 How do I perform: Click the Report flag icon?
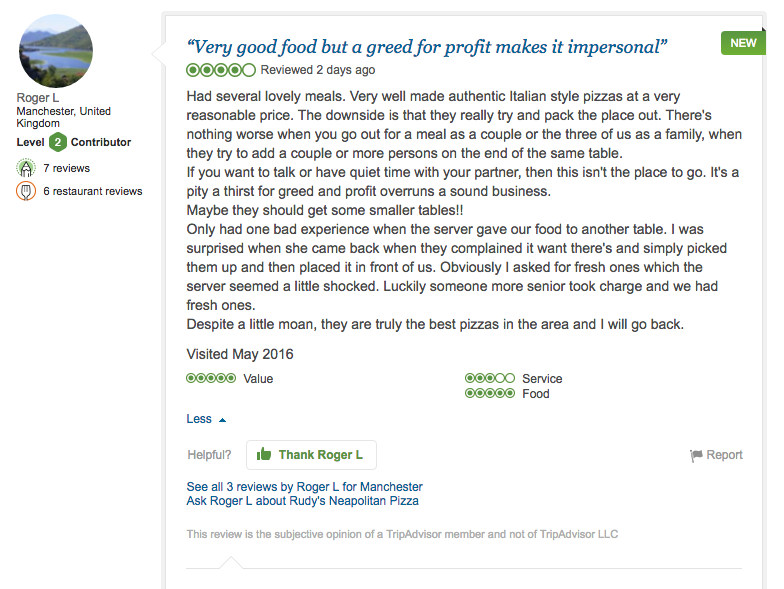click(x=696, y=455)
